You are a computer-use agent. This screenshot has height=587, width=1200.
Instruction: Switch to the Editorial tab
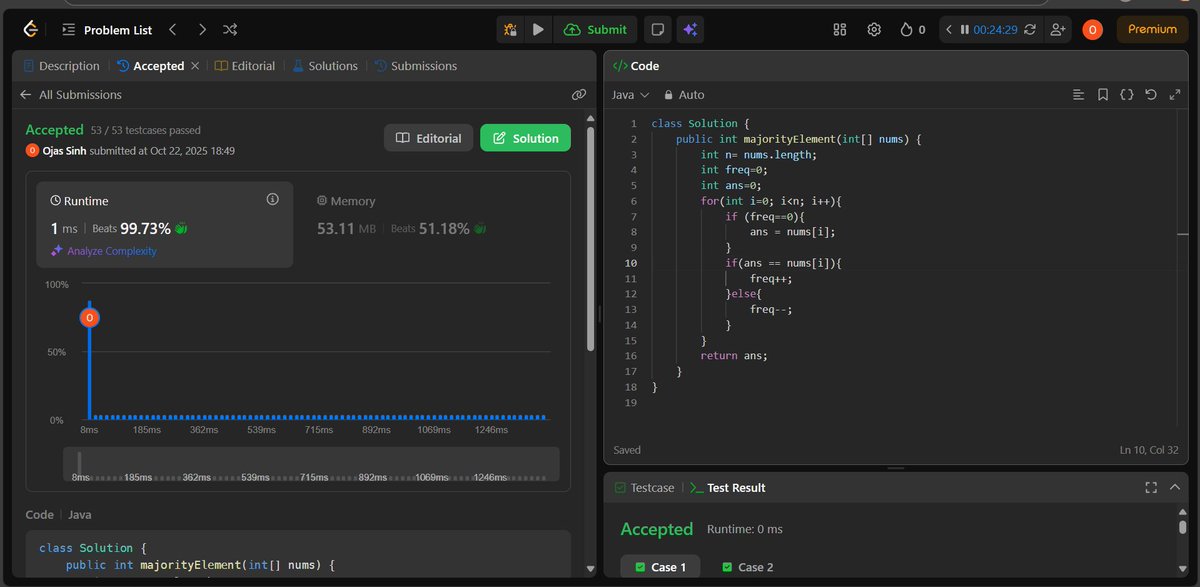[245, 66]
